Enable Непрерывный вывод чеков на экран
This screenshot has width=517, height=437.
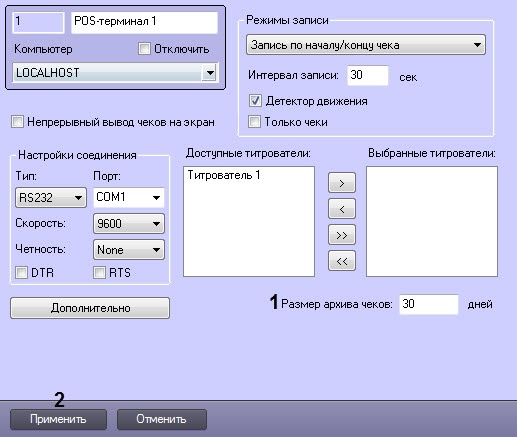pos(17,122)
